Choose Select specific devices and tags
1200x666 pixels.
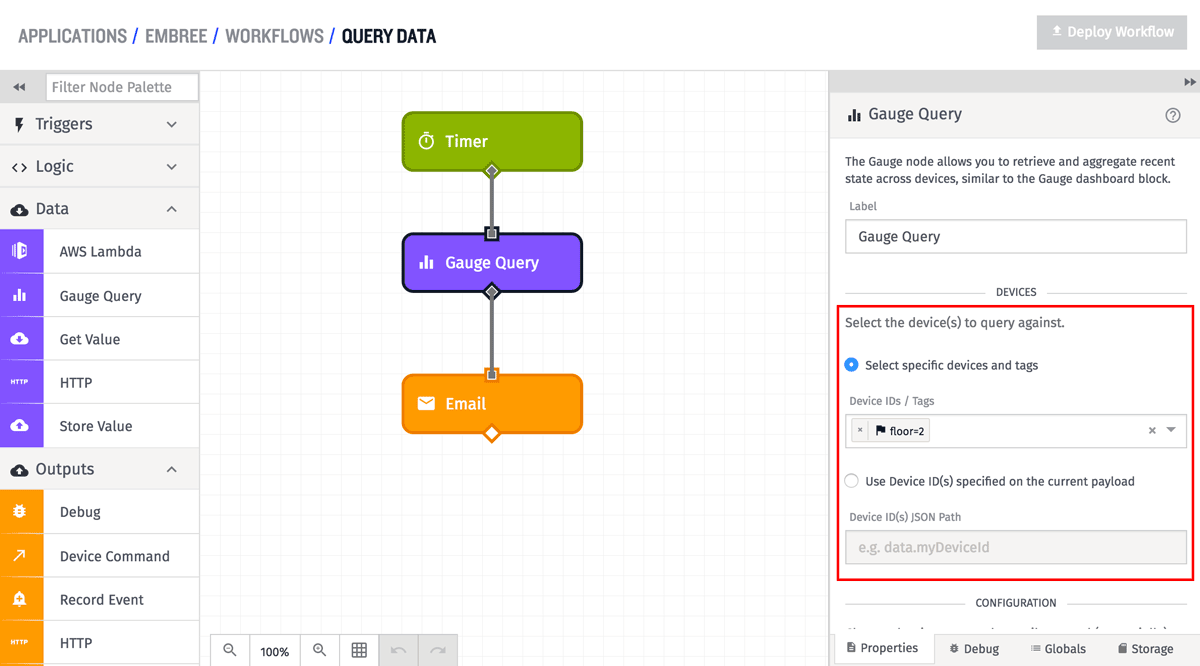click(x=851, y=365)
